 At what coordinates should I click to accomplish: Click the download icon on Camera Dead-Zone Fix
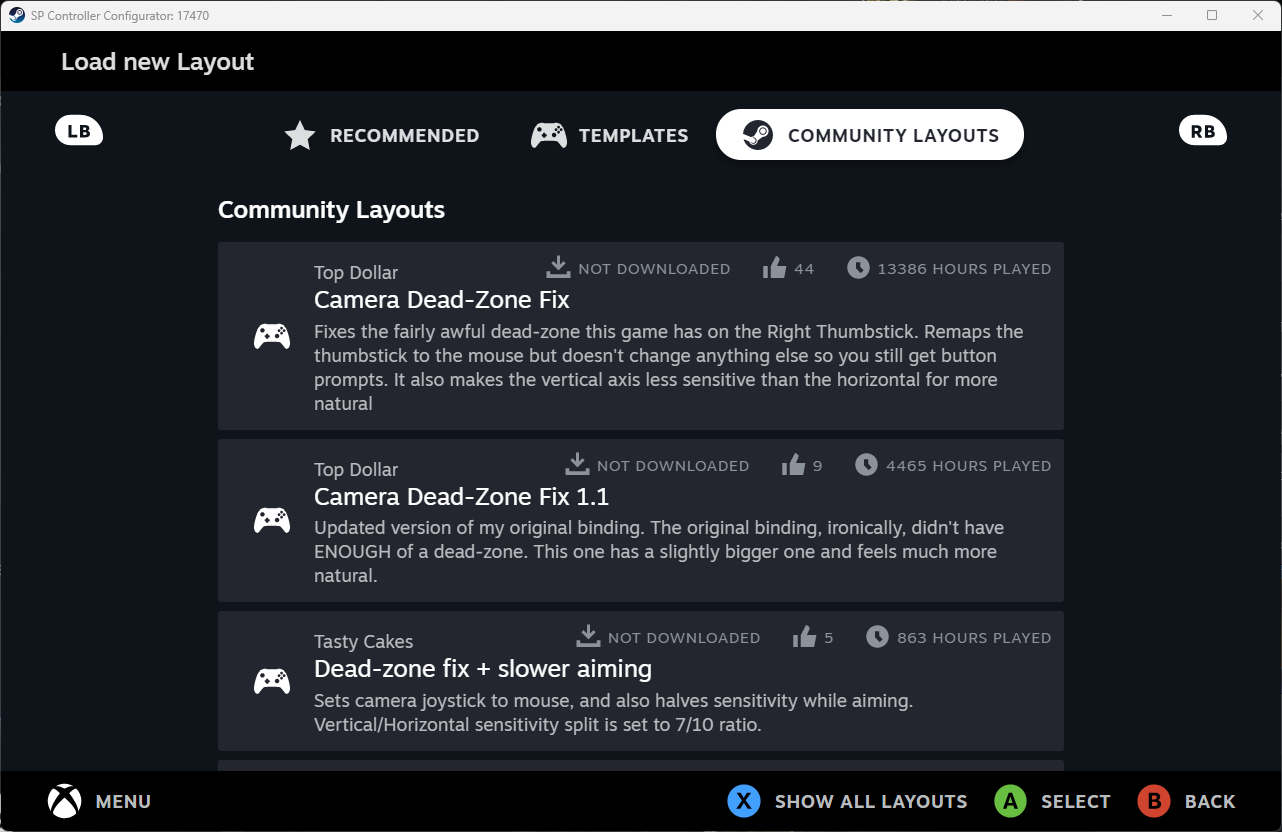[x=557, y=268]
